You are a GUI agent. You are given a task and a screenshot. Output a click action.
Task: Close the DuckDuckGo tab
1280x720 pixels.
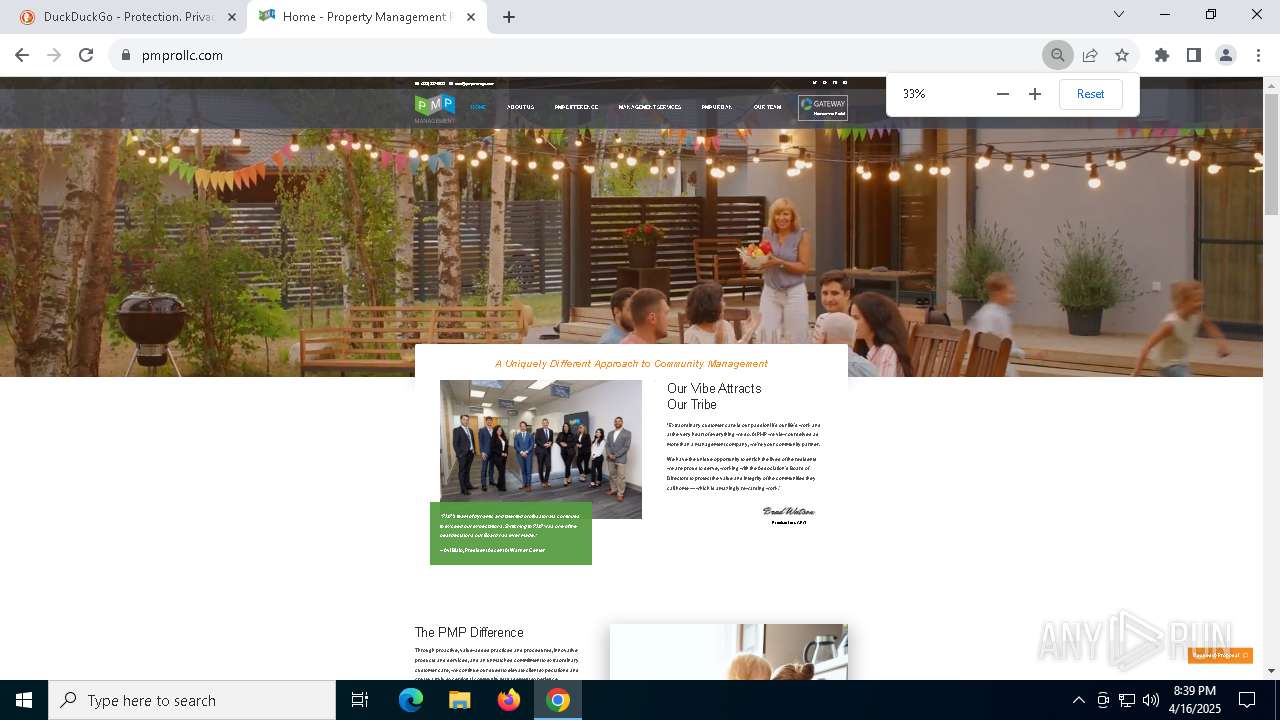click(232, 17)
